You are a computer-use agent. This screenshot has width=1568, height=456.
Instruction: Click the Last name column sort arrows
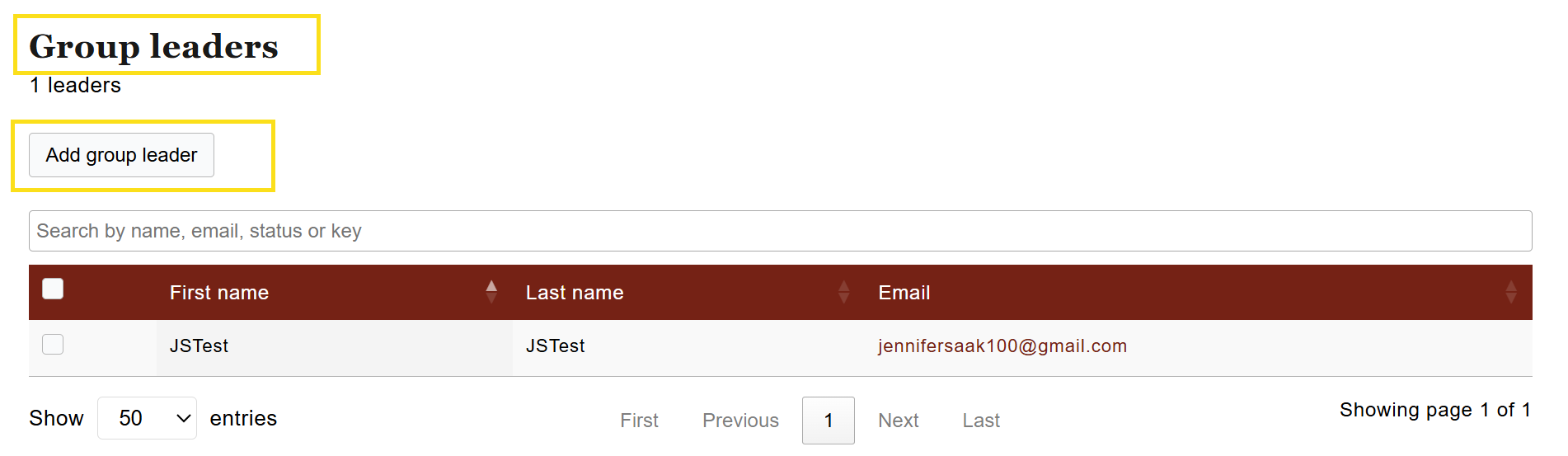843,292
